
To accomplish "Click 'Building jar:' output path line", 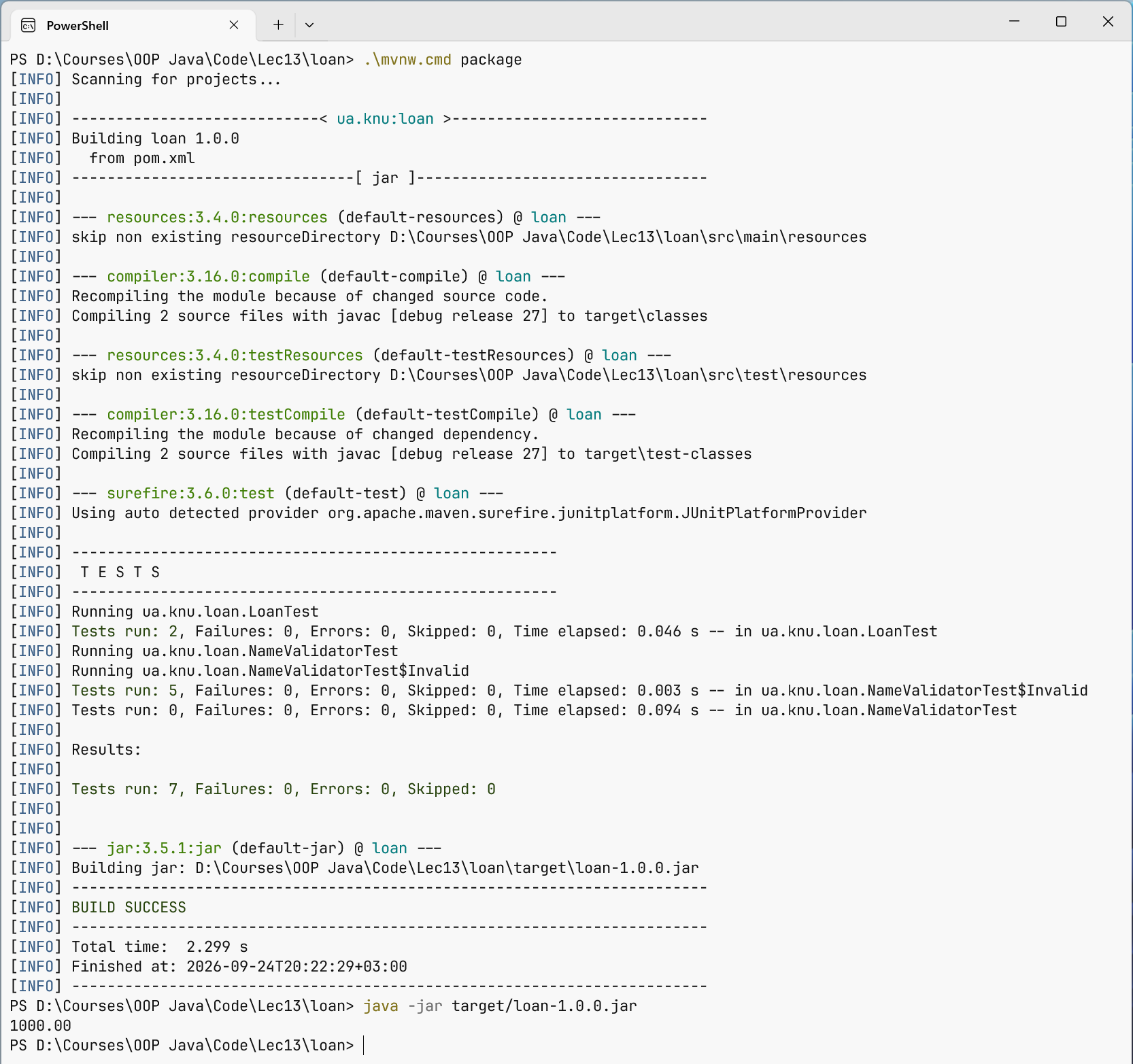I will click(x=385, y=868).
